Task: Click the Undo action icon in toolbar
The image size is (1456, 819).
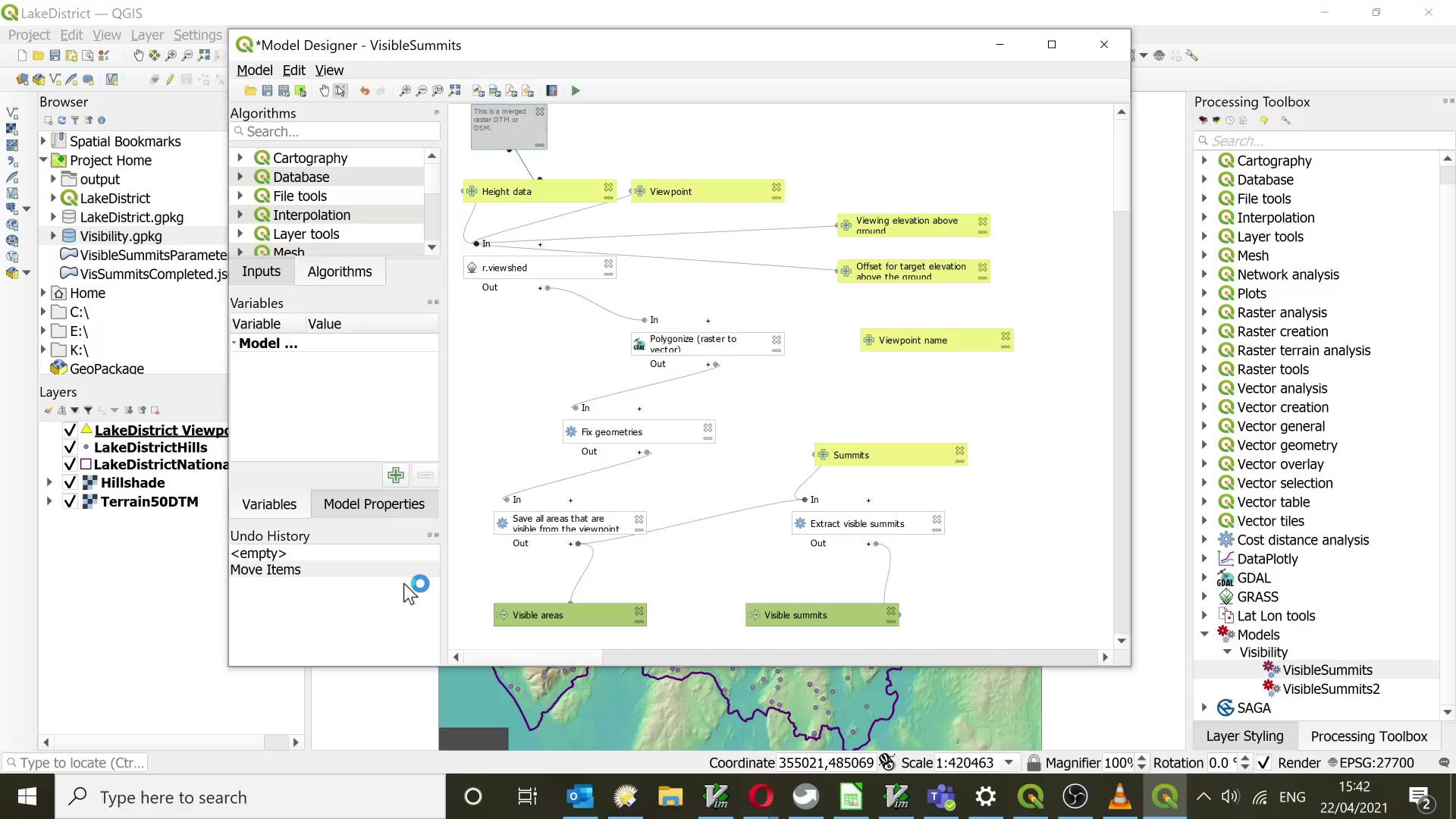Action: point(365,91)
